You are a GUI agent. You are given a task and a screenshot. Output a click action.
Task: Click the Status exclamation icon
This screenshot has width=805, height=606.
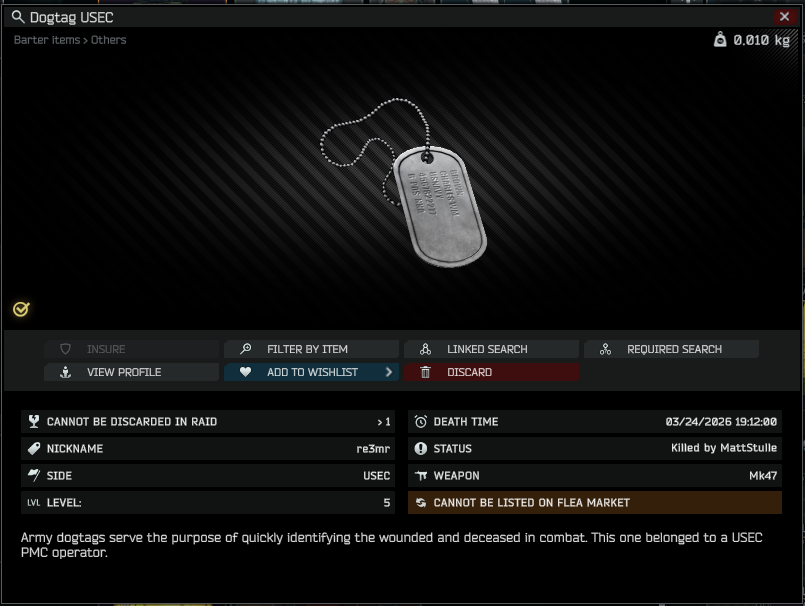(x=420, y=448)
